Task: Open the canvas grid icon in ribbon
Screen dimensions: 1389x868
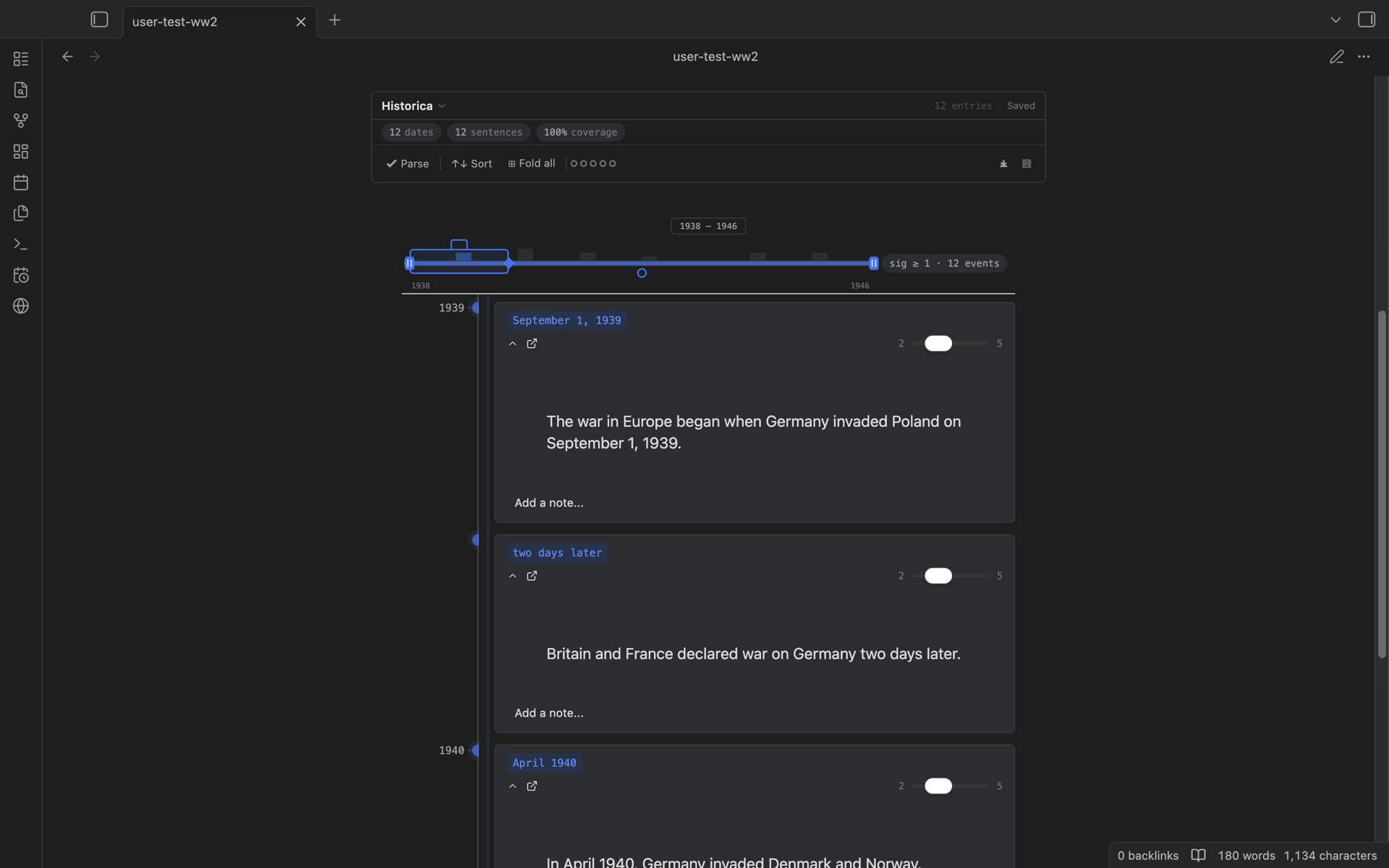Action: (21, 152)
